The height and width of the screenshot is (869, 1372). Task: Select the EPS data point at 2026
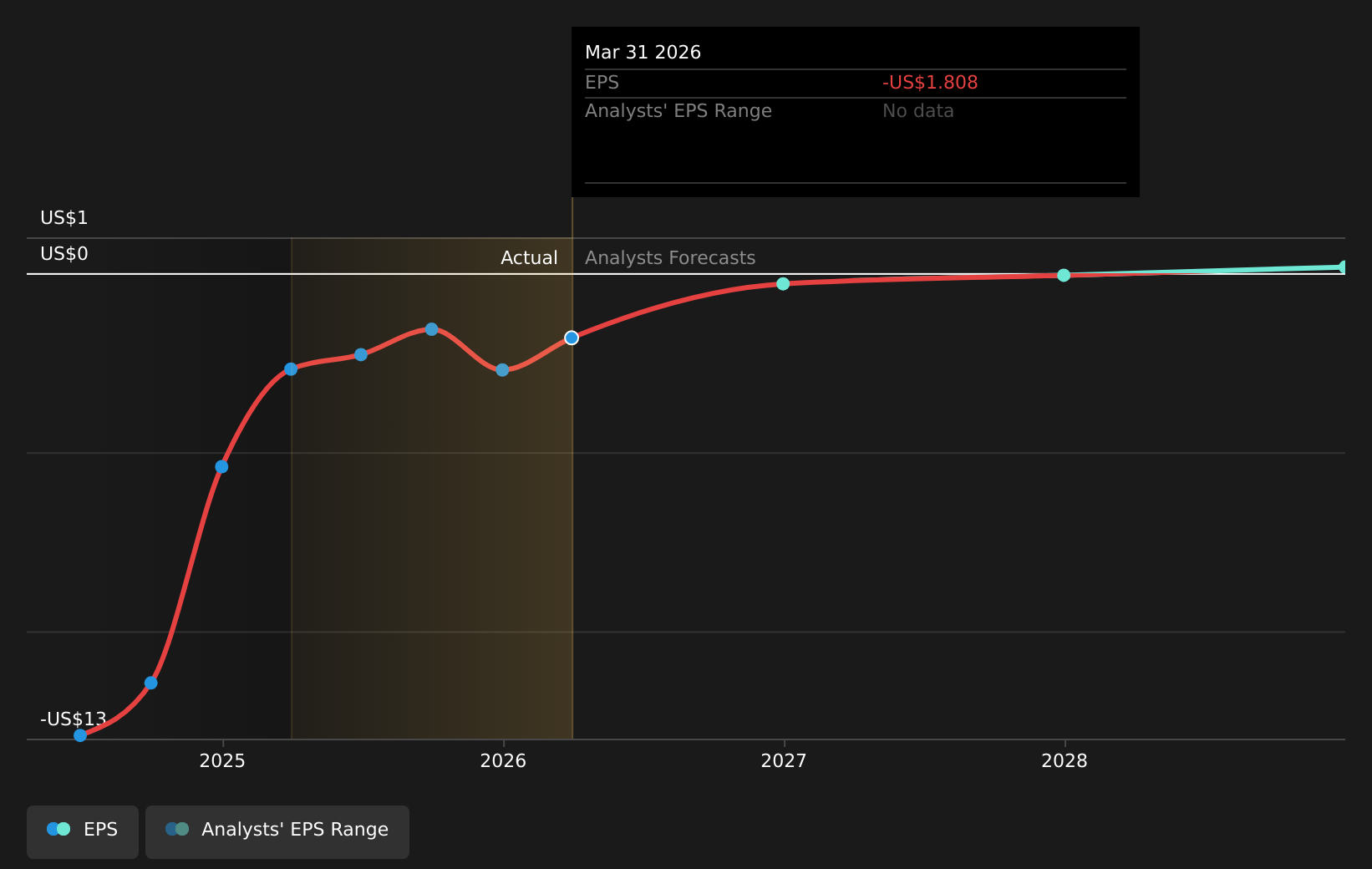point(502,370)
